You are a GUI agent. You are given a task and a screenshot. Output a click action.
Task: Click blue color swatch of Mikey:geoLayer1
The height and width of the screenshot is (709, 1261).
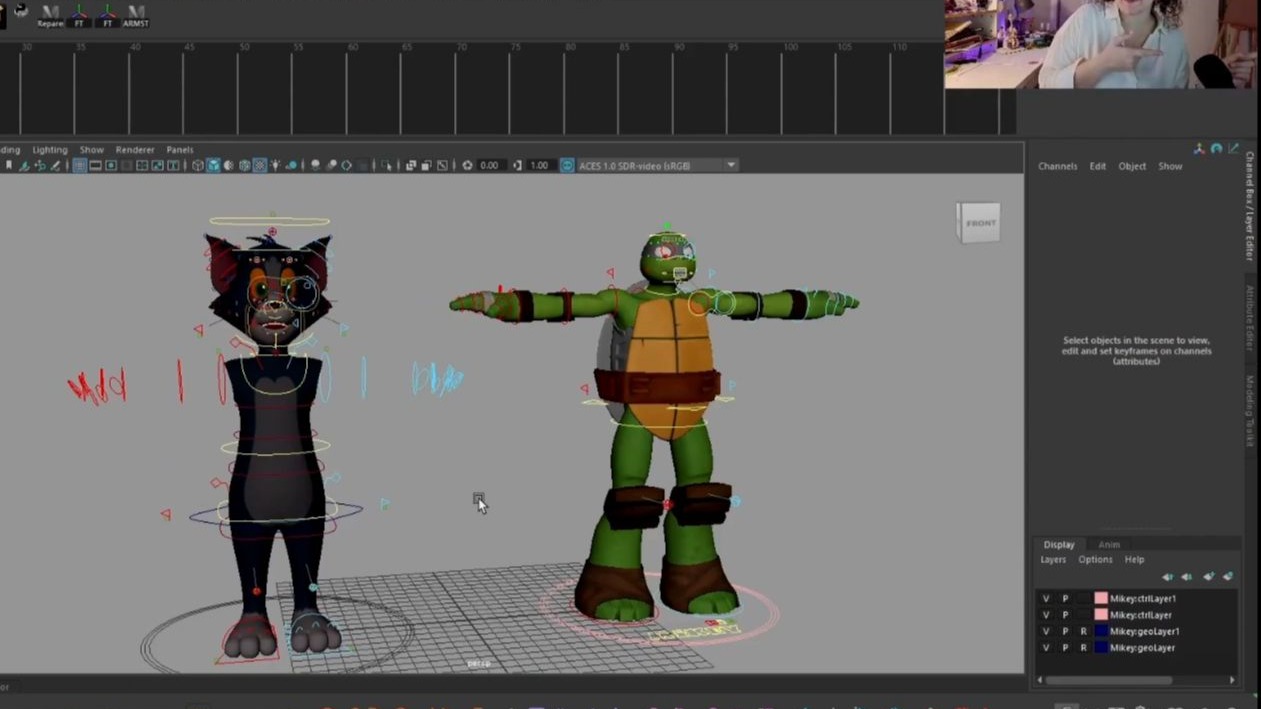click(x=1101, y=631)
